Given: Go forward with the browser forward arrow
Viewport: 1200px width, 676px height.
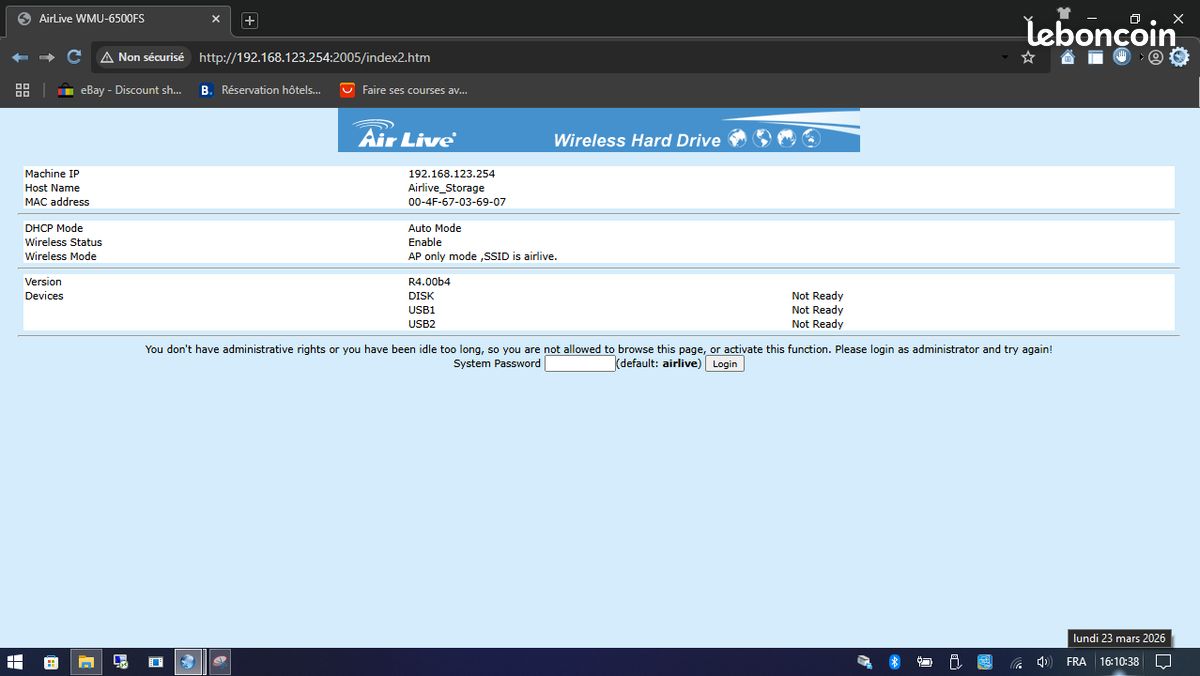Looking at the screenshot, I should tap(46, 58).
